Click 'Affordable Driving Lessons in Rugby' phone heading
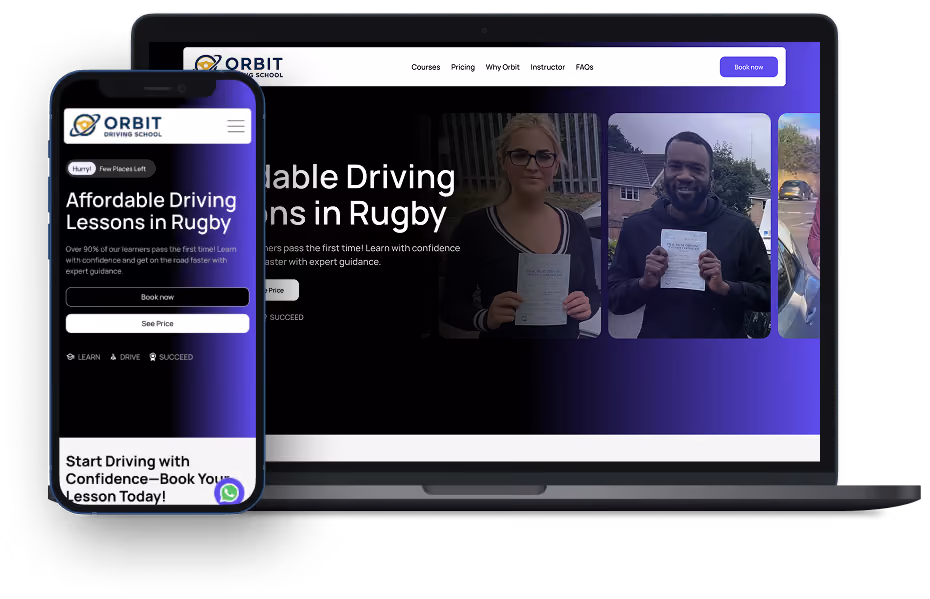 pos(151,211)
